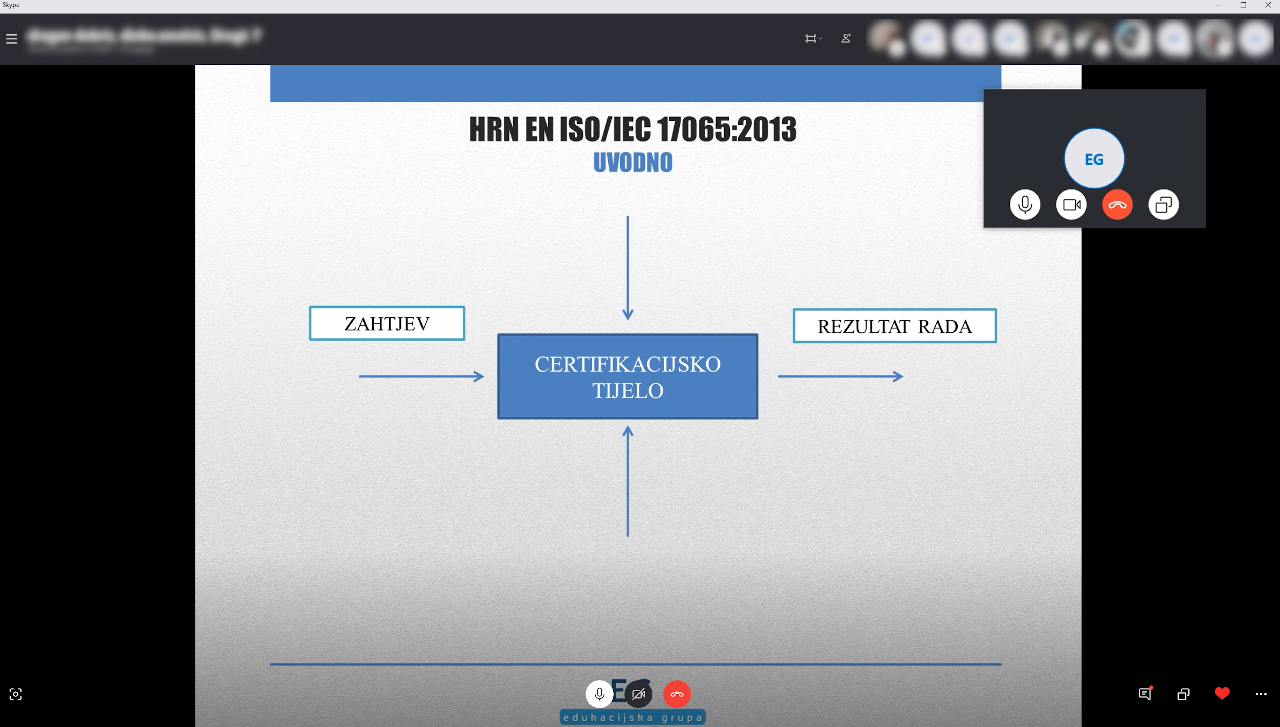This screenshot has width=1280, height=727.
Task: Click the first participant avatar in header
Action: (x=884, y=39)
